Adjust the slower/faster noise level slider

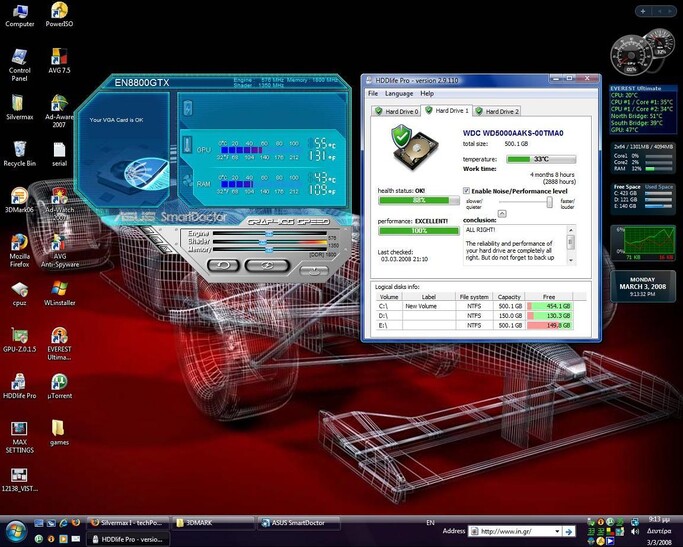[x=549, y=202]
